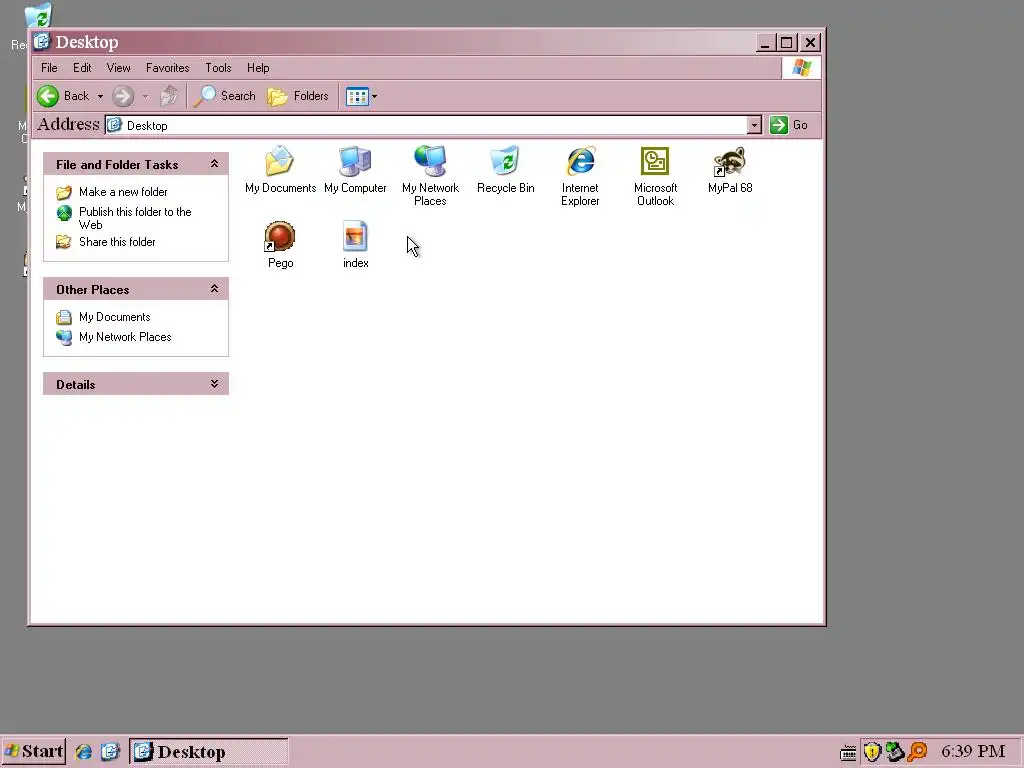Click the Windows flag logo in menu bar

coord(801,68)
